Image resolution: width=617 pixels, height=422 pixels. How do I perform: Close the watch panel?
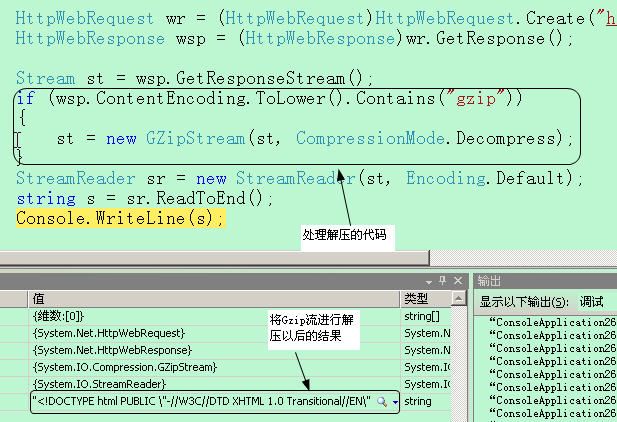click(x=458, y=281)
